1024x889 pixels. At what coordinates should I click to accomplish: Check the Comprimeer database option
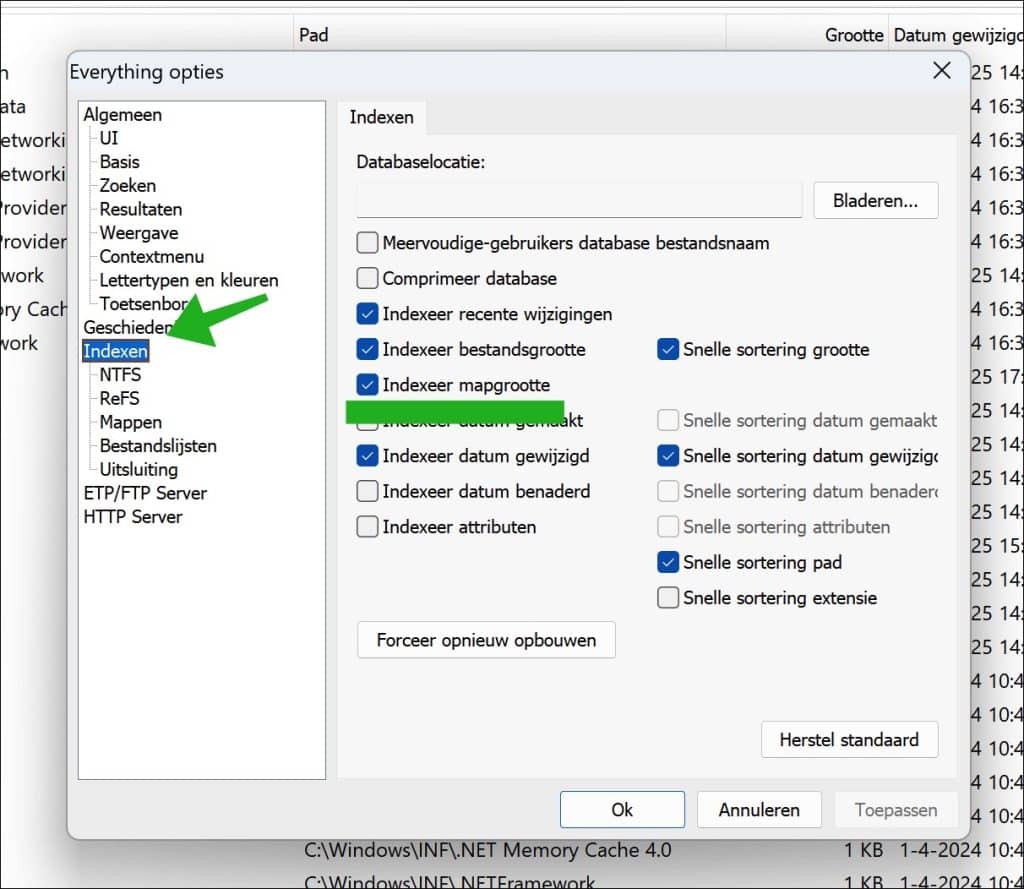[x=367, y=279]
